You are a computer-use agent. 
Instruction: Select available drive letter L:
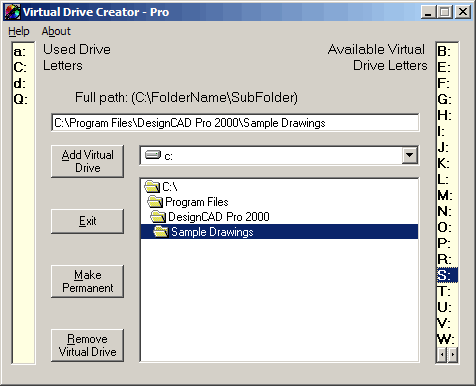447,179
